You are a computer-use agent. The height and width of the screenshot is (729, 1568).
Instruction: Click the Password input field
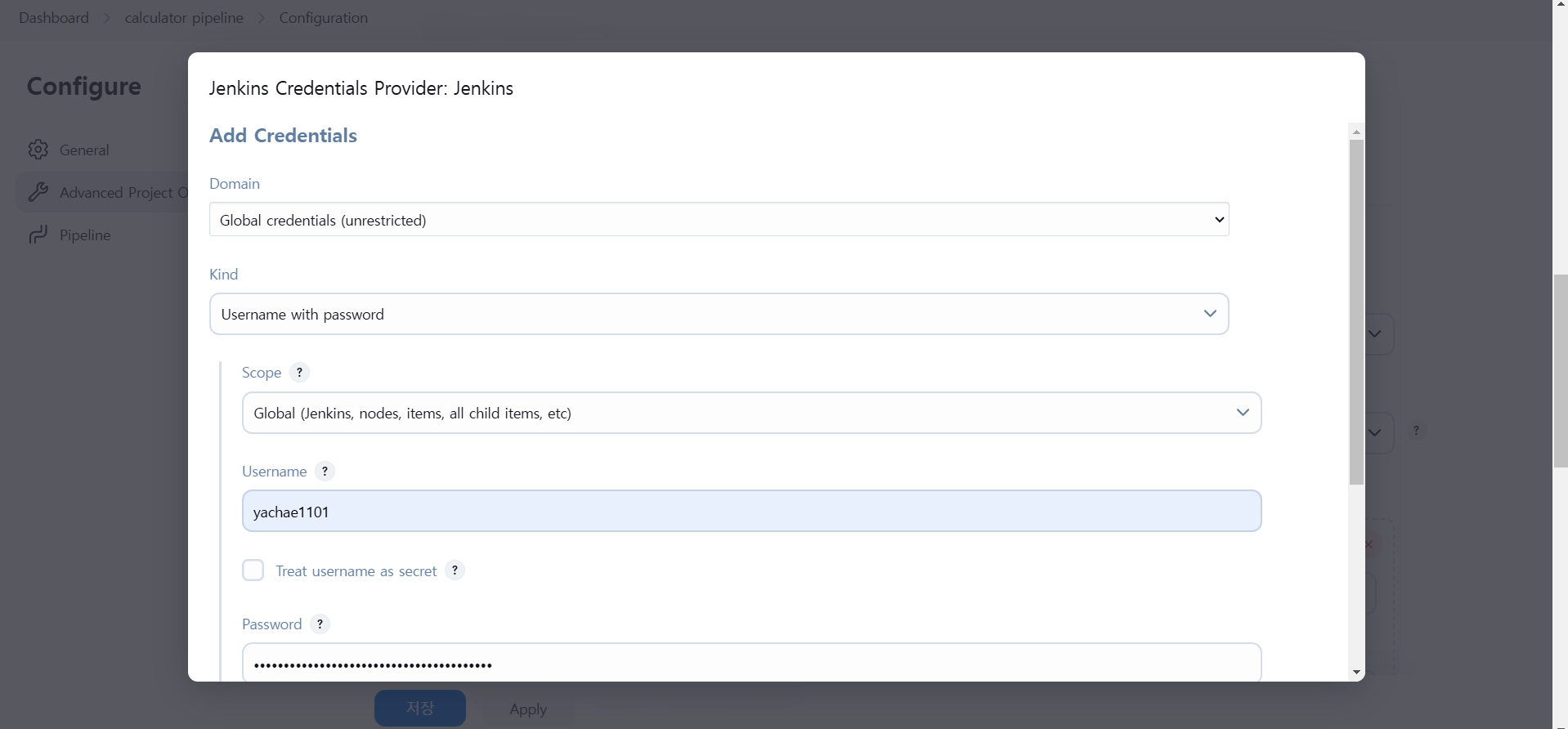(x=751, y=662)
